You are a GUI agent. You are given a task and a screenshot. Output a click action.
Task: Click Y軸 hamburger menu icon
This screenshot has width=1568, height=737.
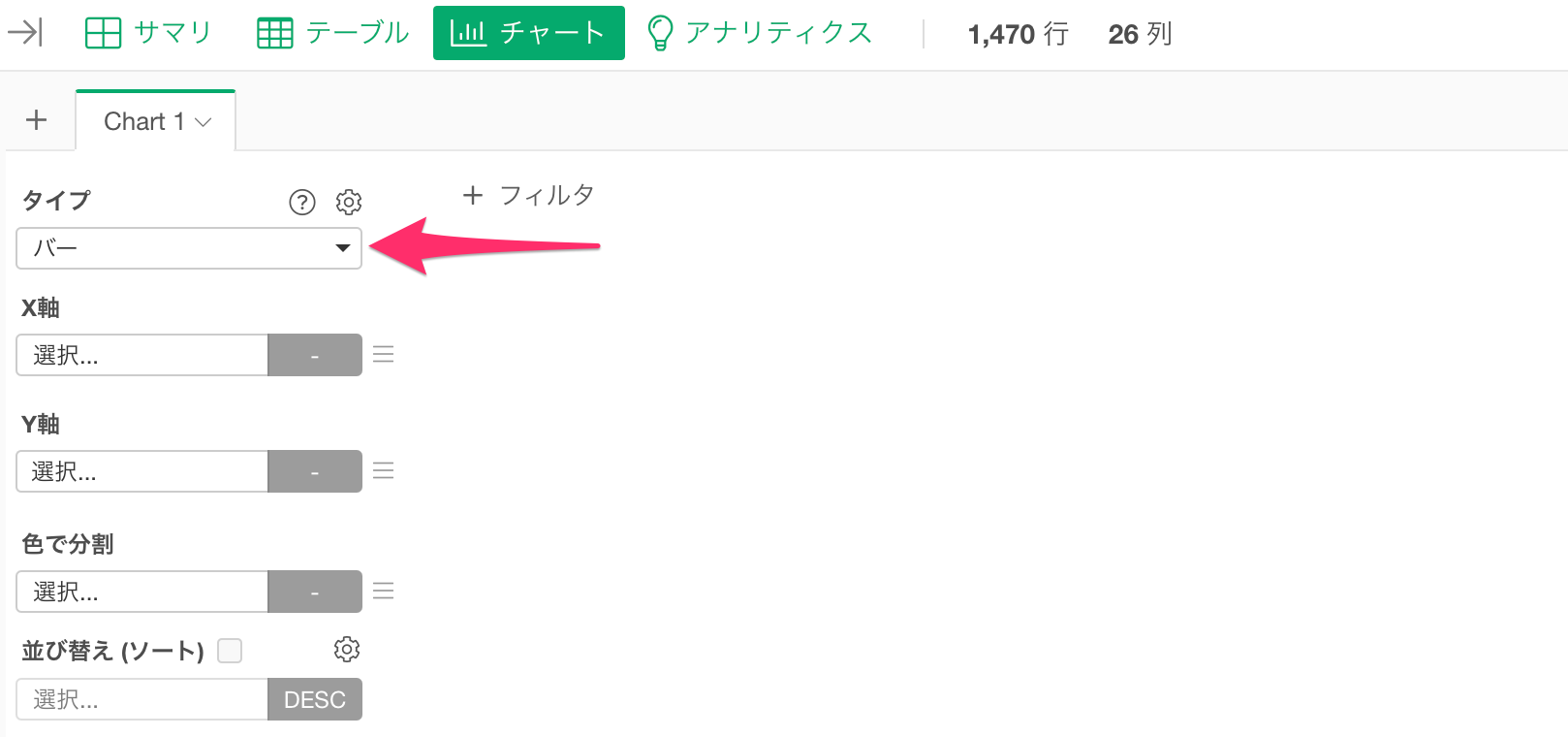(x=384, y=471)
